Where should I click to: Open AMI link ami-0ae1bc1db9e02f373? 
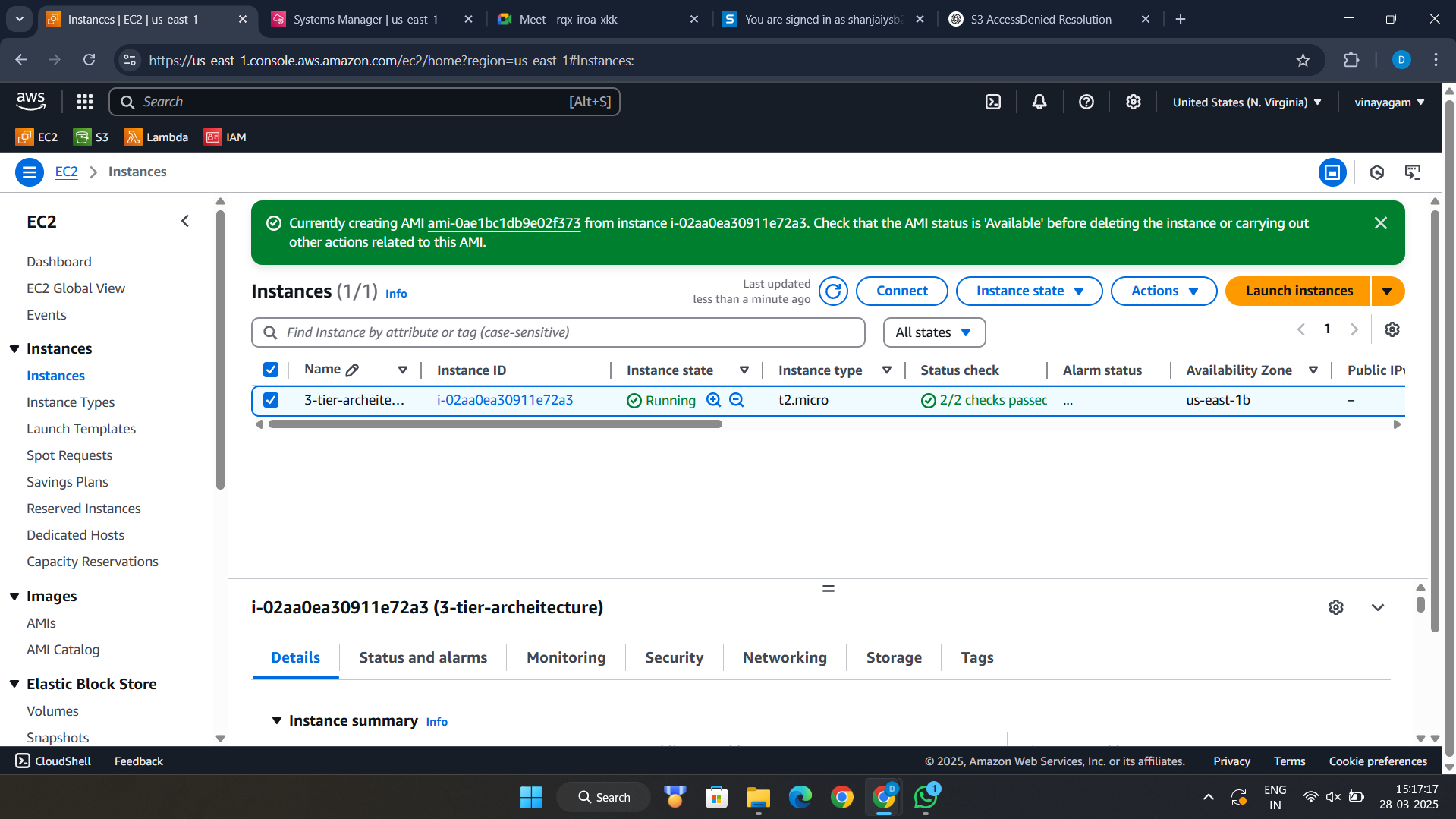[x=504, y=223]
